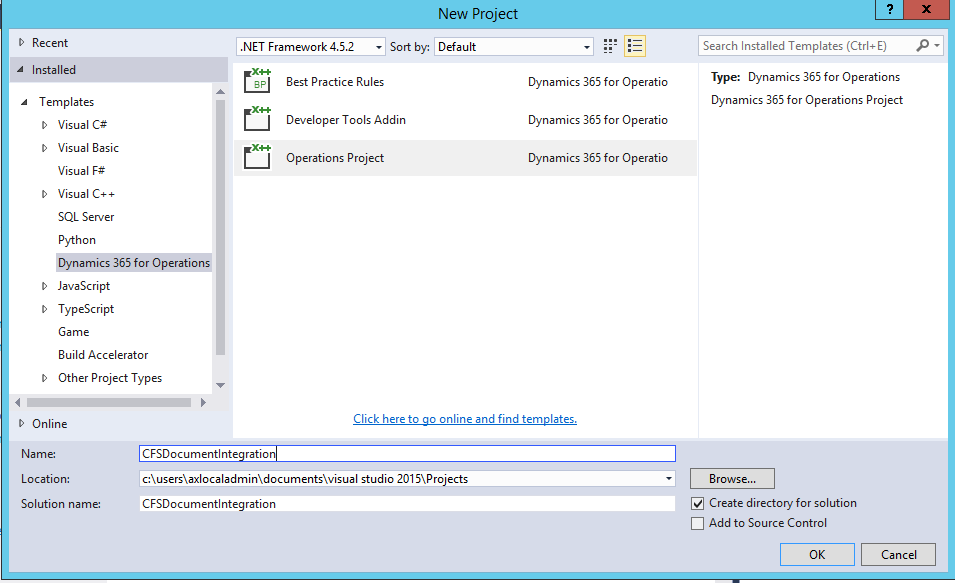This screenshot has height=583, width=955.
Task: Click the horizontal scrollbar thumb in tree
Action: tap(109, 402)
